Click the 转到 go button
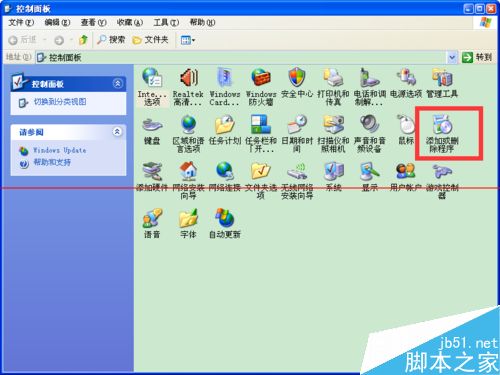 [x=477, y=57]
